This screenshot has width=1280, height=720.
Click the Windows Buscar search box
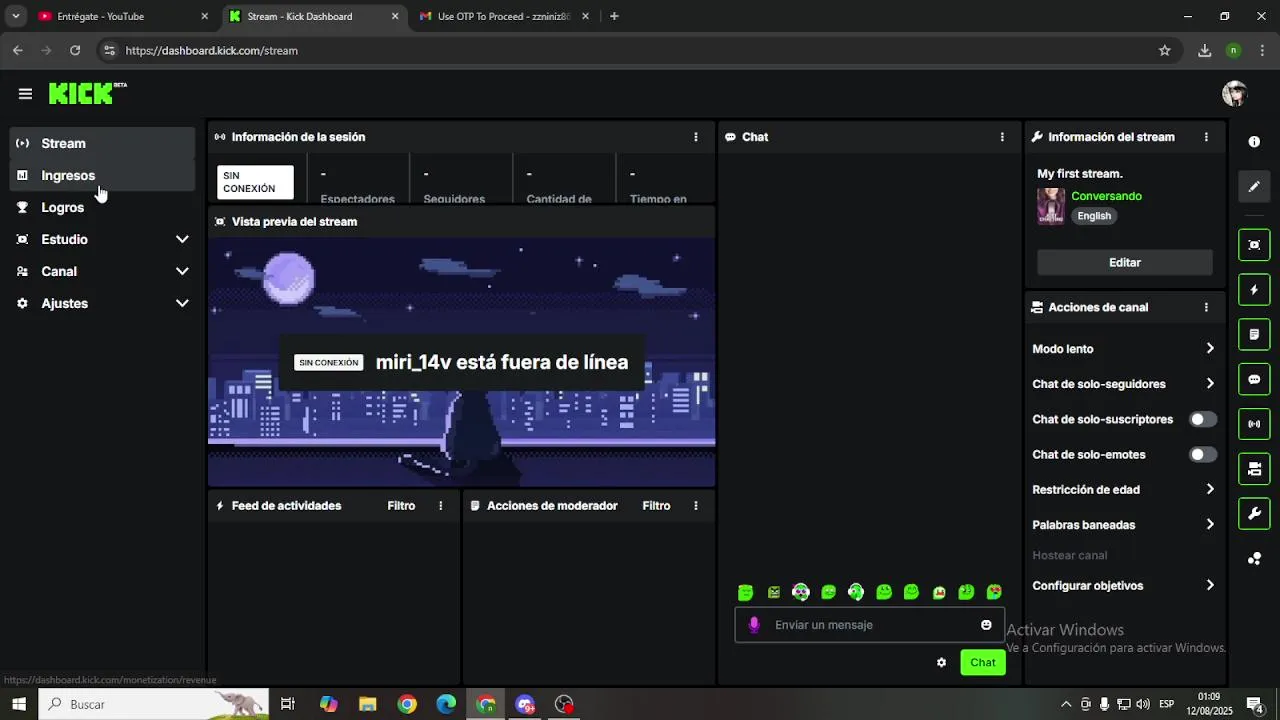point(154,704)
